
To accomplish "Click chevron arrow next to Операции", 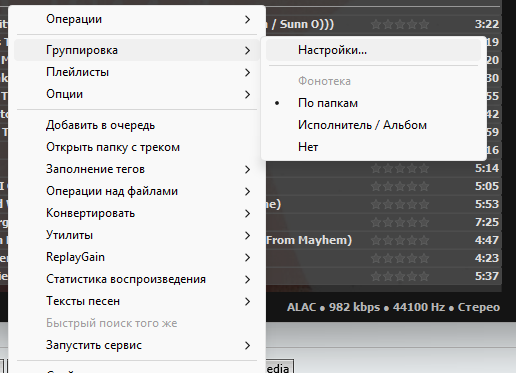I will (247, 20).
